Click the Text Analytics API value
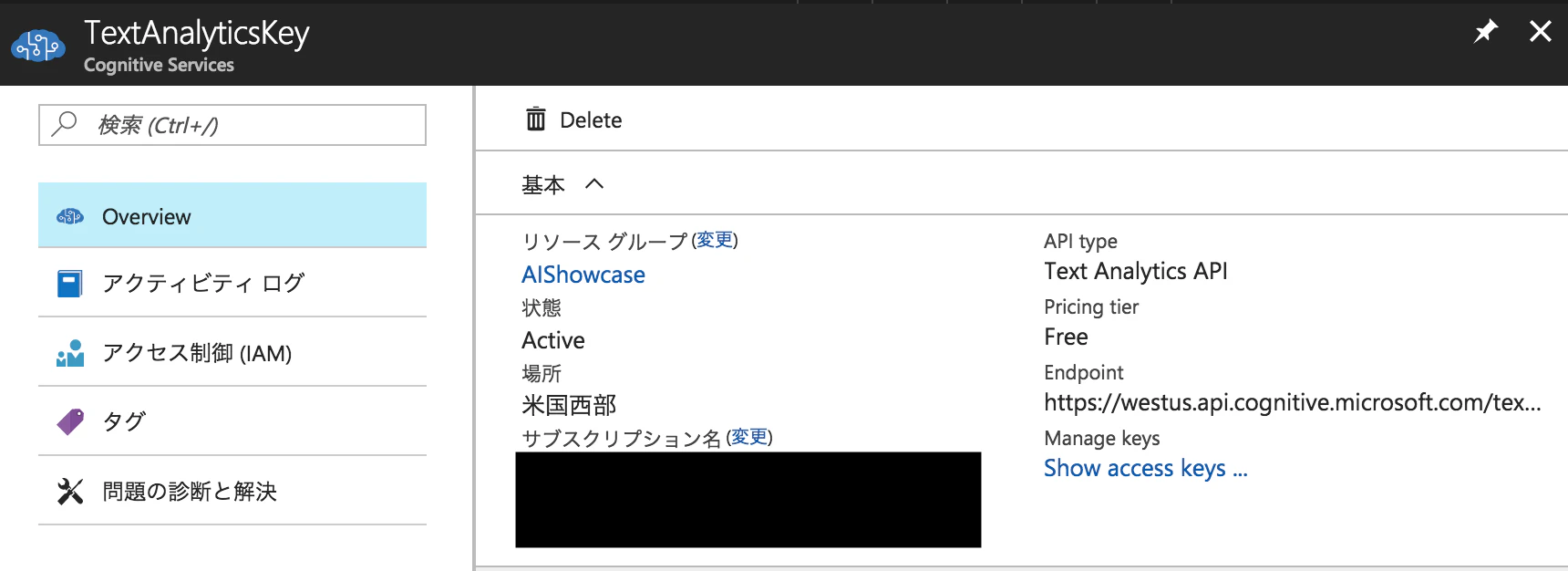Image resolution: width=1568 pixels, height=571 pixels. click(x=1136, y=272)
